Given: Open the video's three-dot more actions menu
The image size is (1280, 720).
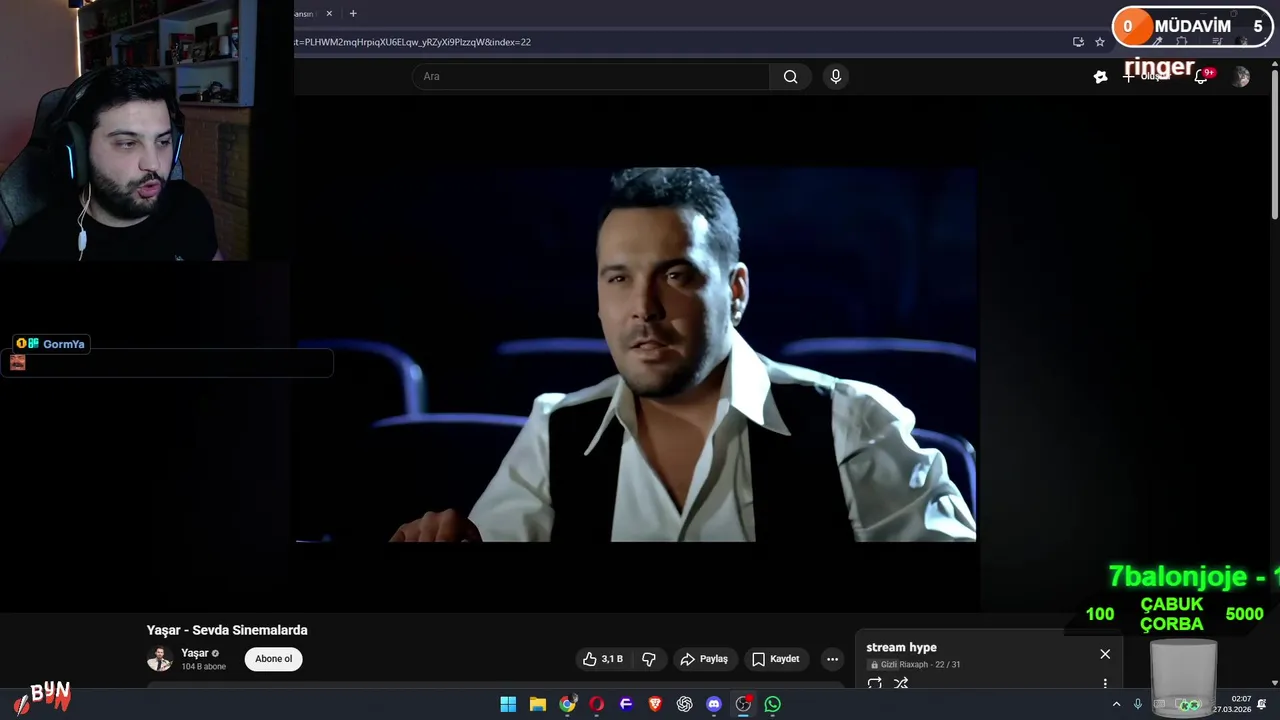Looking at the screenshot, I should [x=832, y=659].
